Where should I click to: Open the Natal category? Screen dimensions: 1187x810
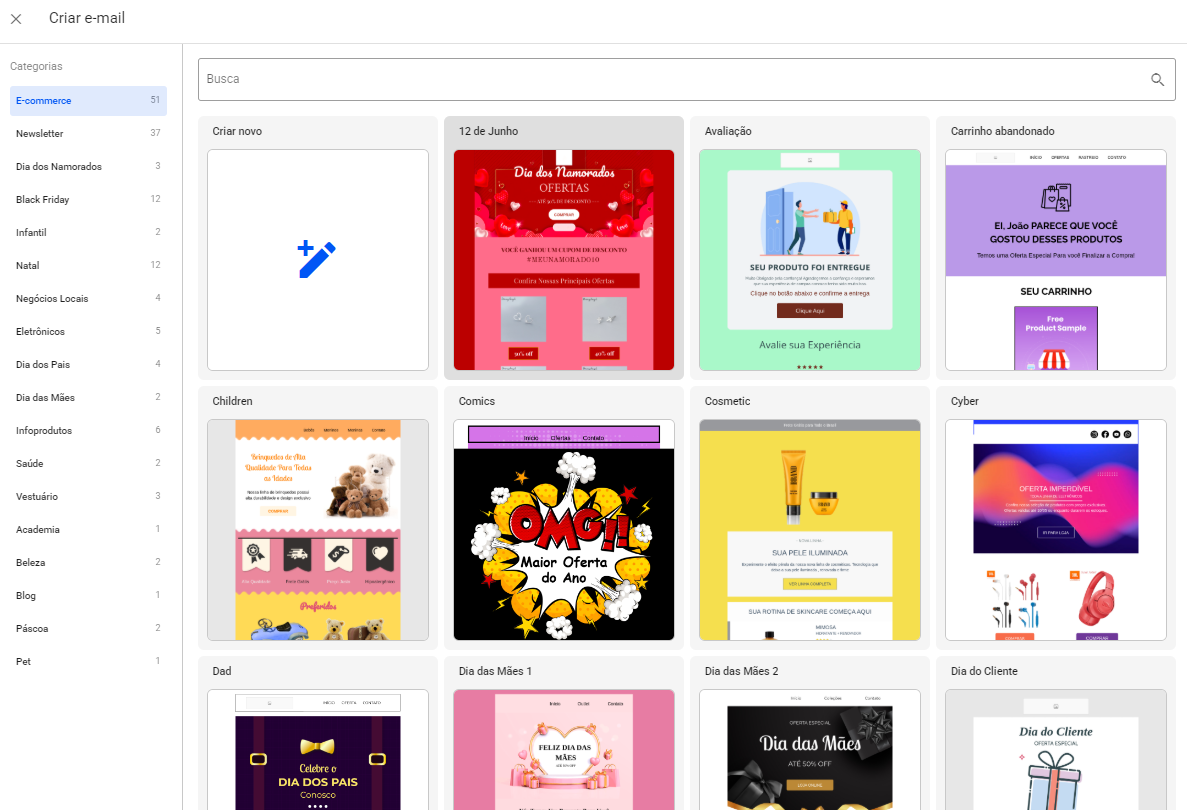pos(88,266)
